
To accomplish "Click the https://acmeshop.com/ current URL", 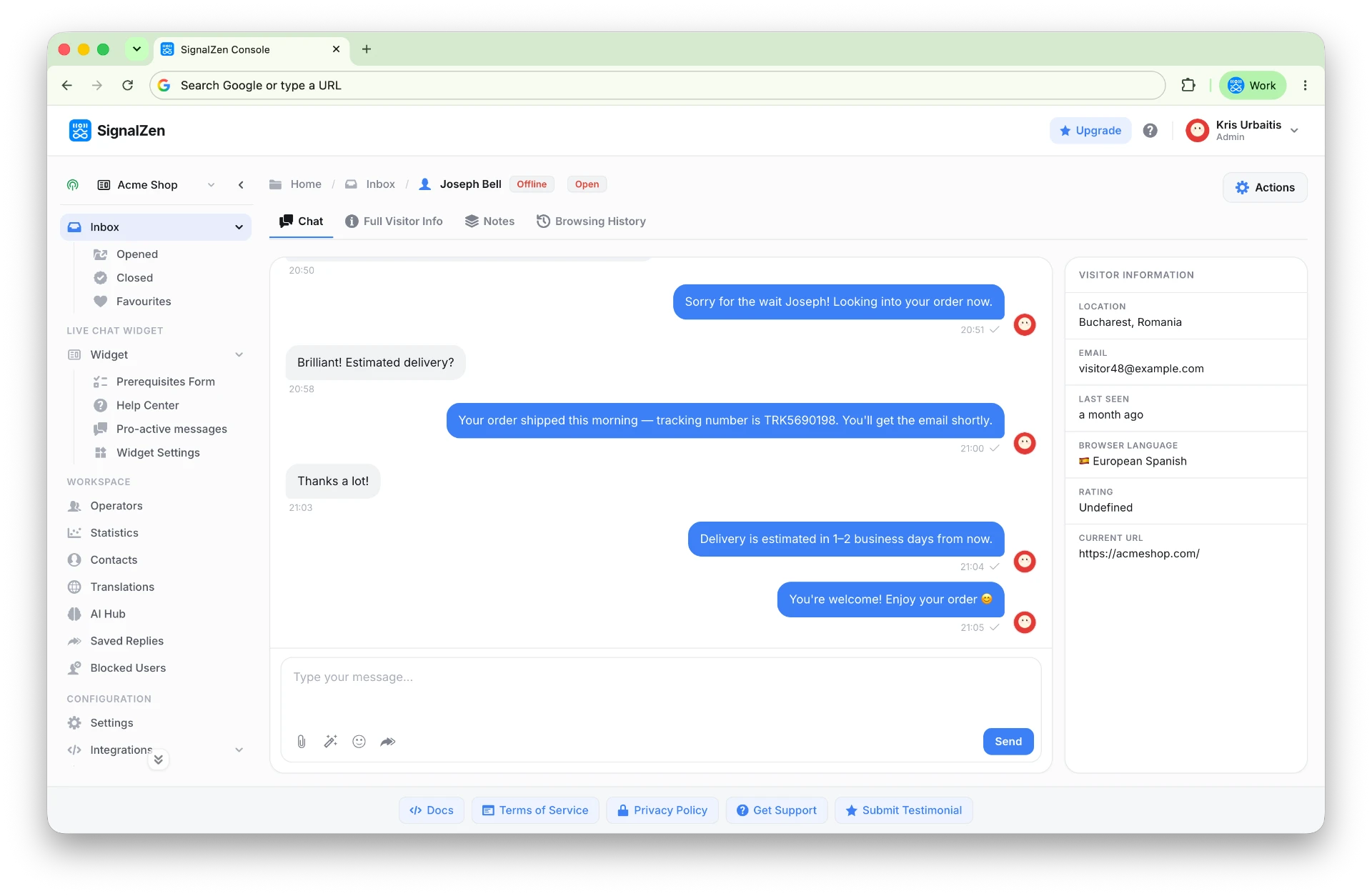I will [1139, 554].
